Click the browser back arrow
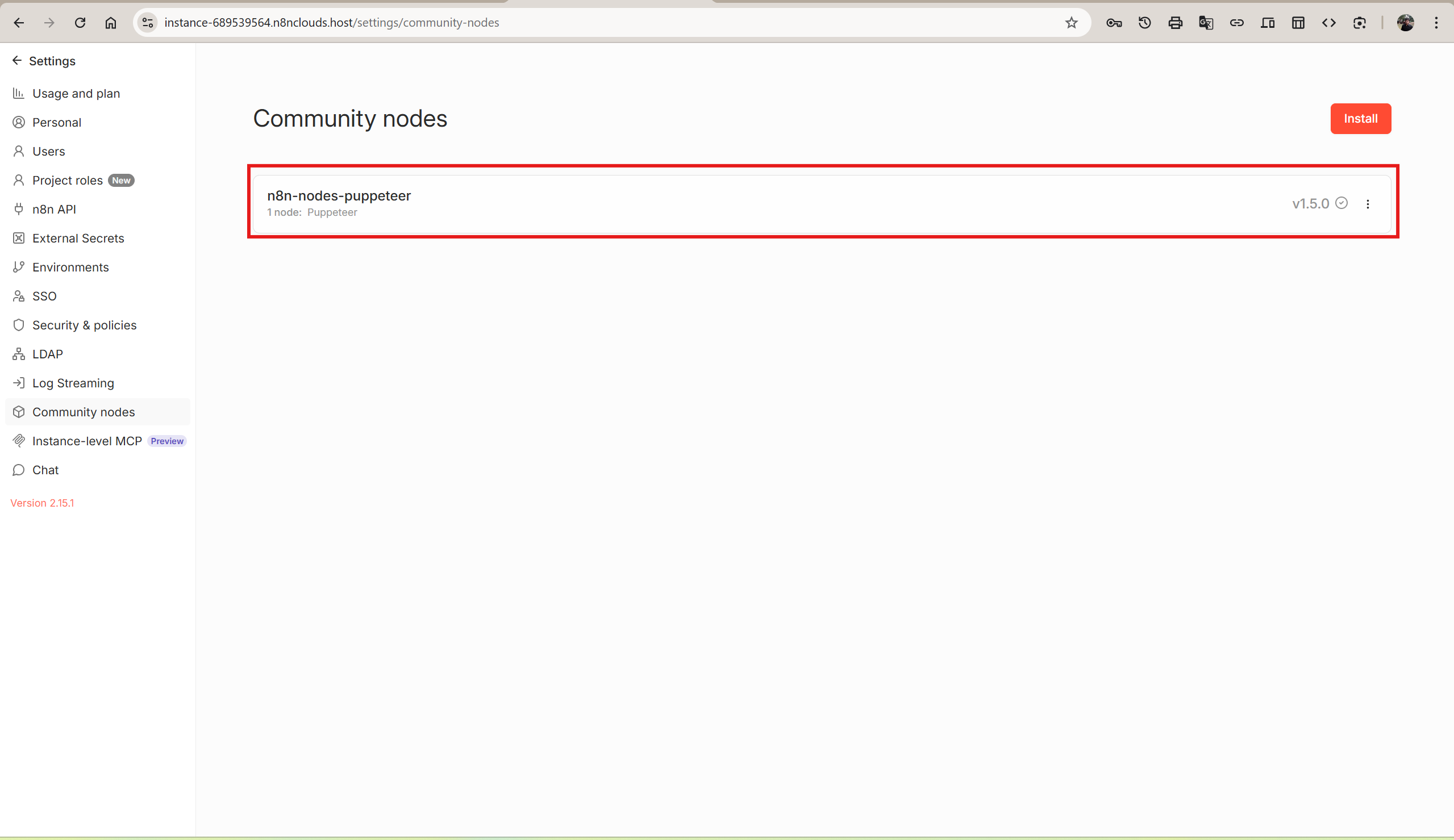The width and height of the screenshot is (1454, 840). pos(18,23)
